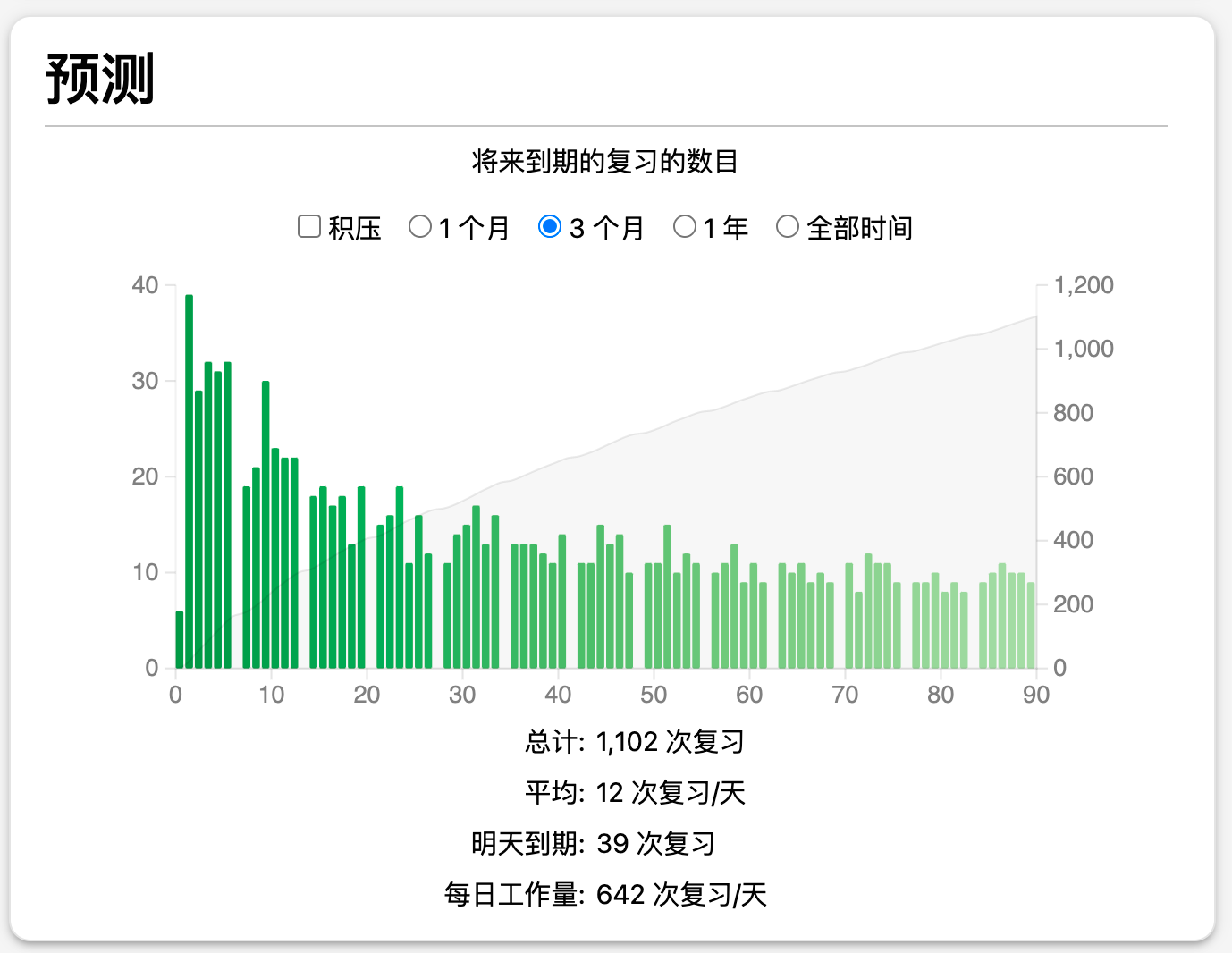Click the 明天到期: 39 次复习 line
The image size is (1232, 953).
pos(594,844)
